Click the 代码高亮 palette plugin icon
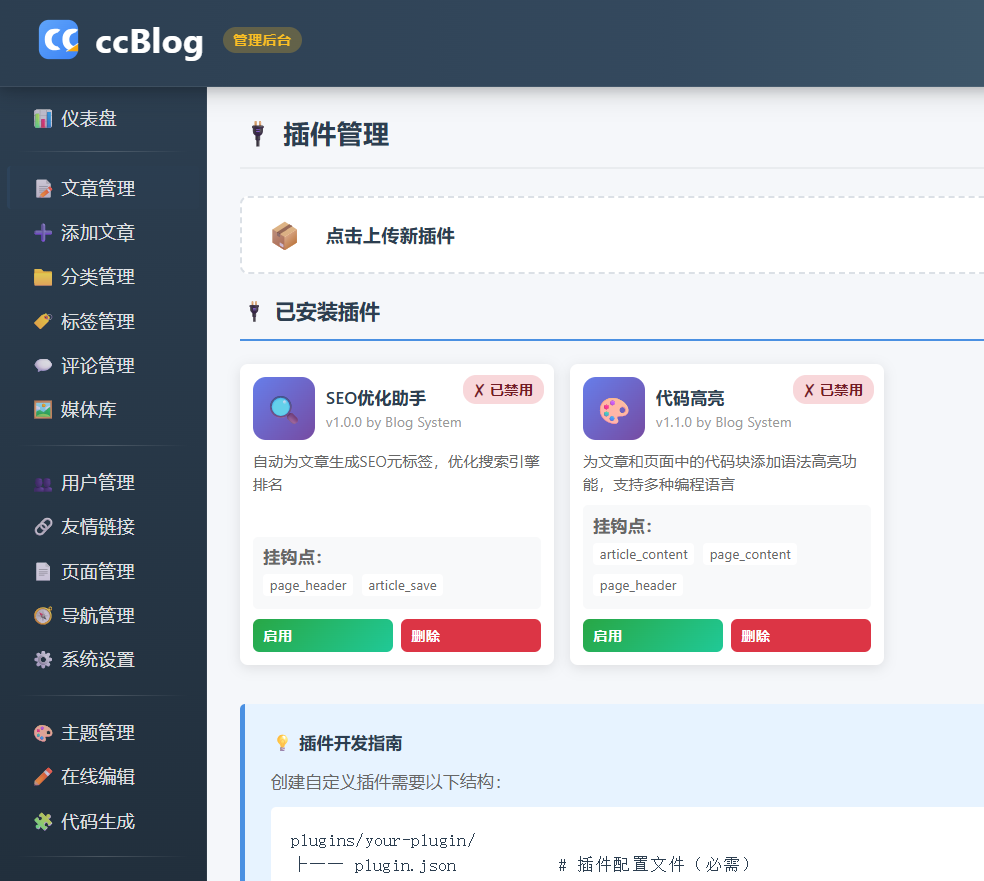984x881 pixels. coord(614,408)
